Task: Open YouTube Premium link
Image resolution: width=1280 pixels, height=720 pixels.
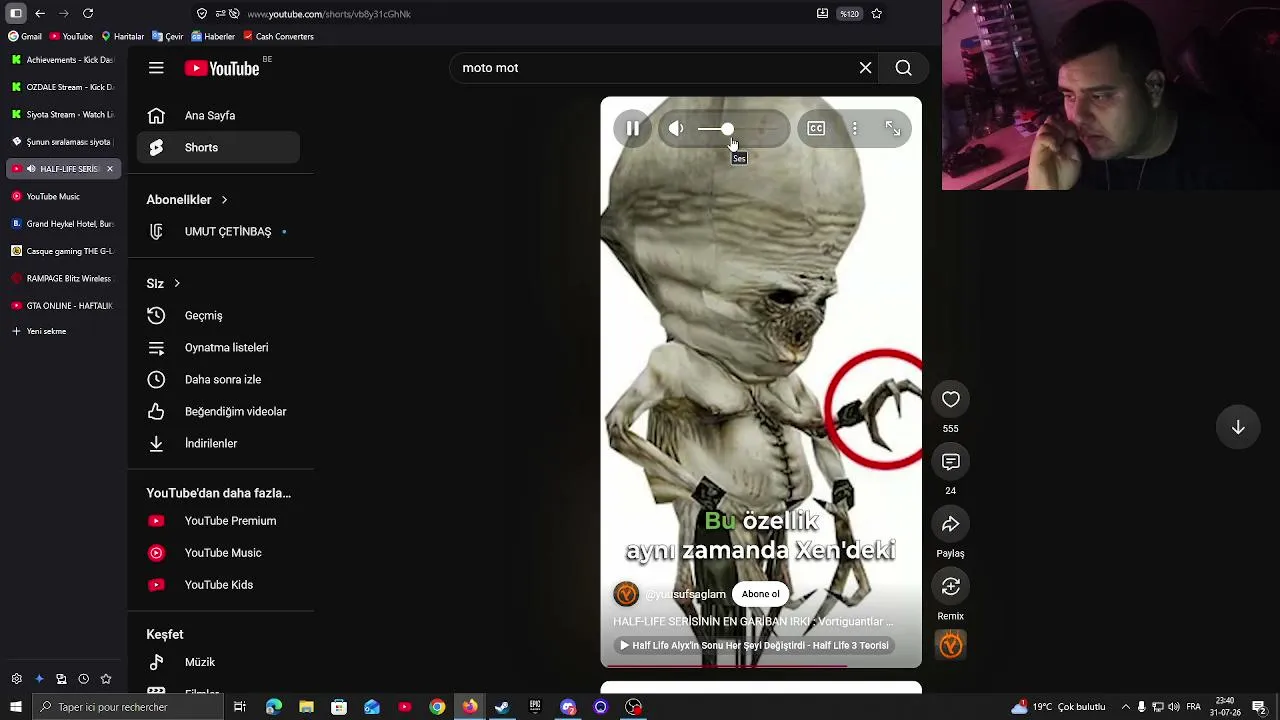Action: point(218,521)
